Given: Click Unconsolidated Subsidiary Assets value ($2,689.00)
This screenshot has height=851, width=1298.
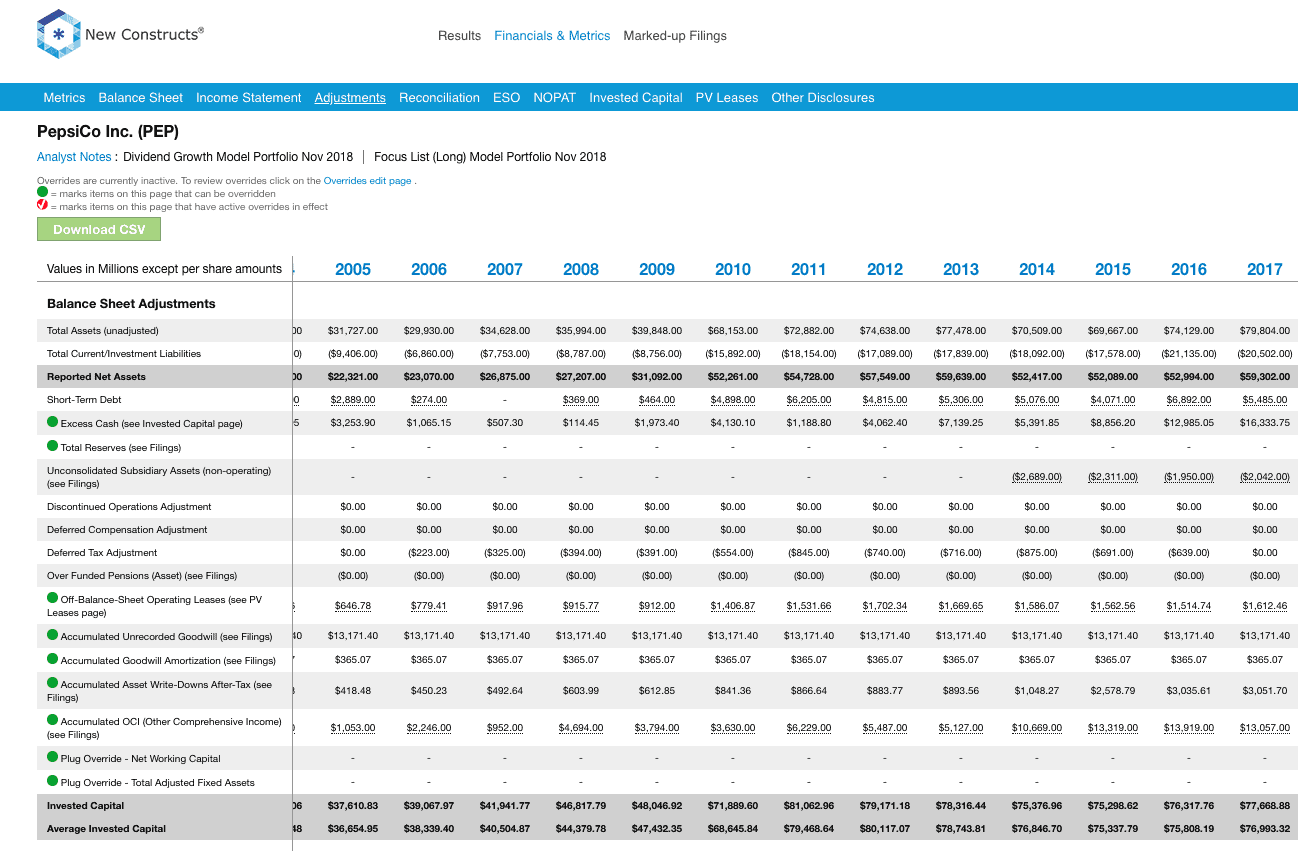Looking at the screenshot, I should tap(1037, 477).
